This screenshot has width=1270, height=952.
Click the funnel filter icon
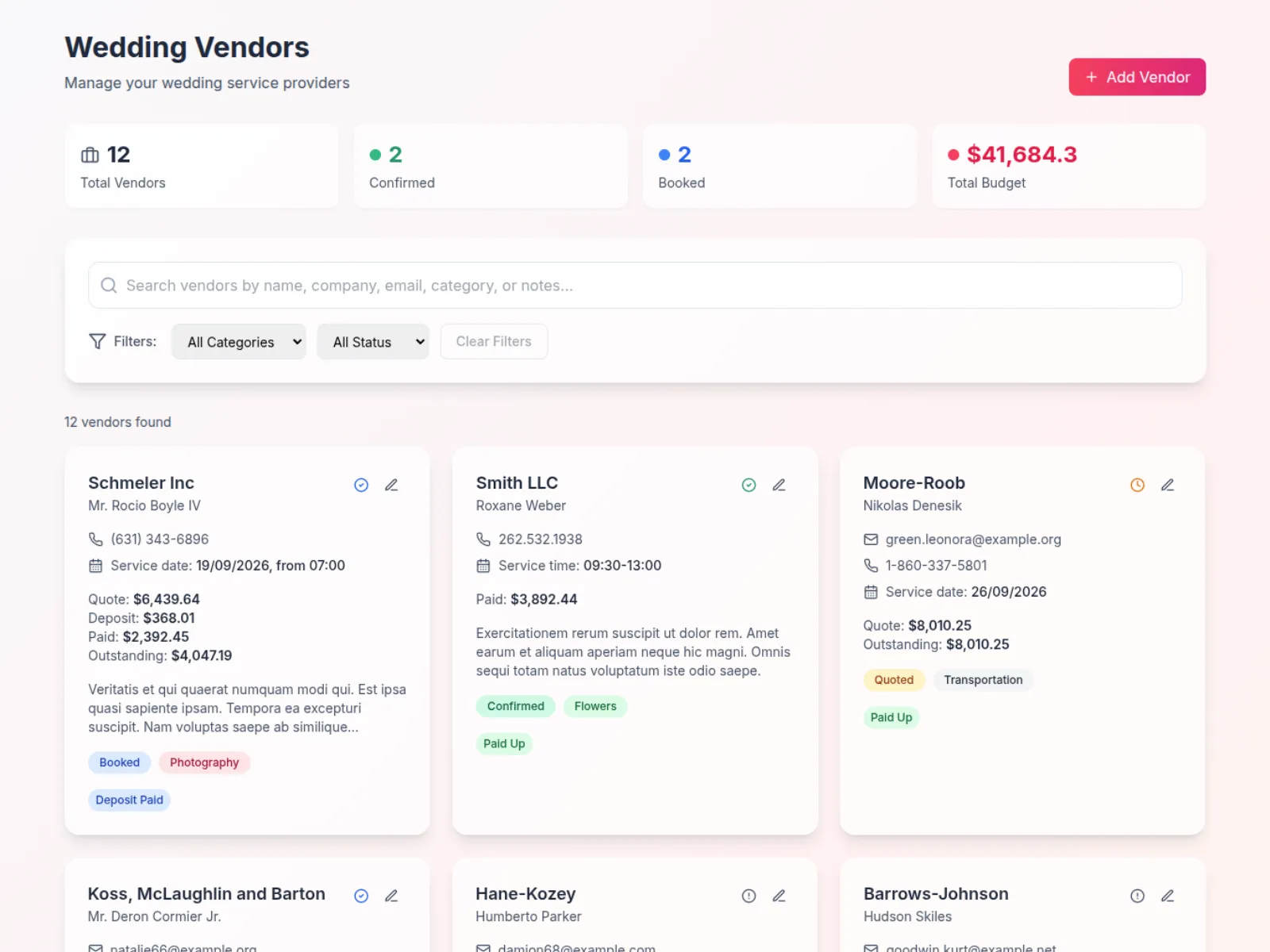click(x=97, y=341)
